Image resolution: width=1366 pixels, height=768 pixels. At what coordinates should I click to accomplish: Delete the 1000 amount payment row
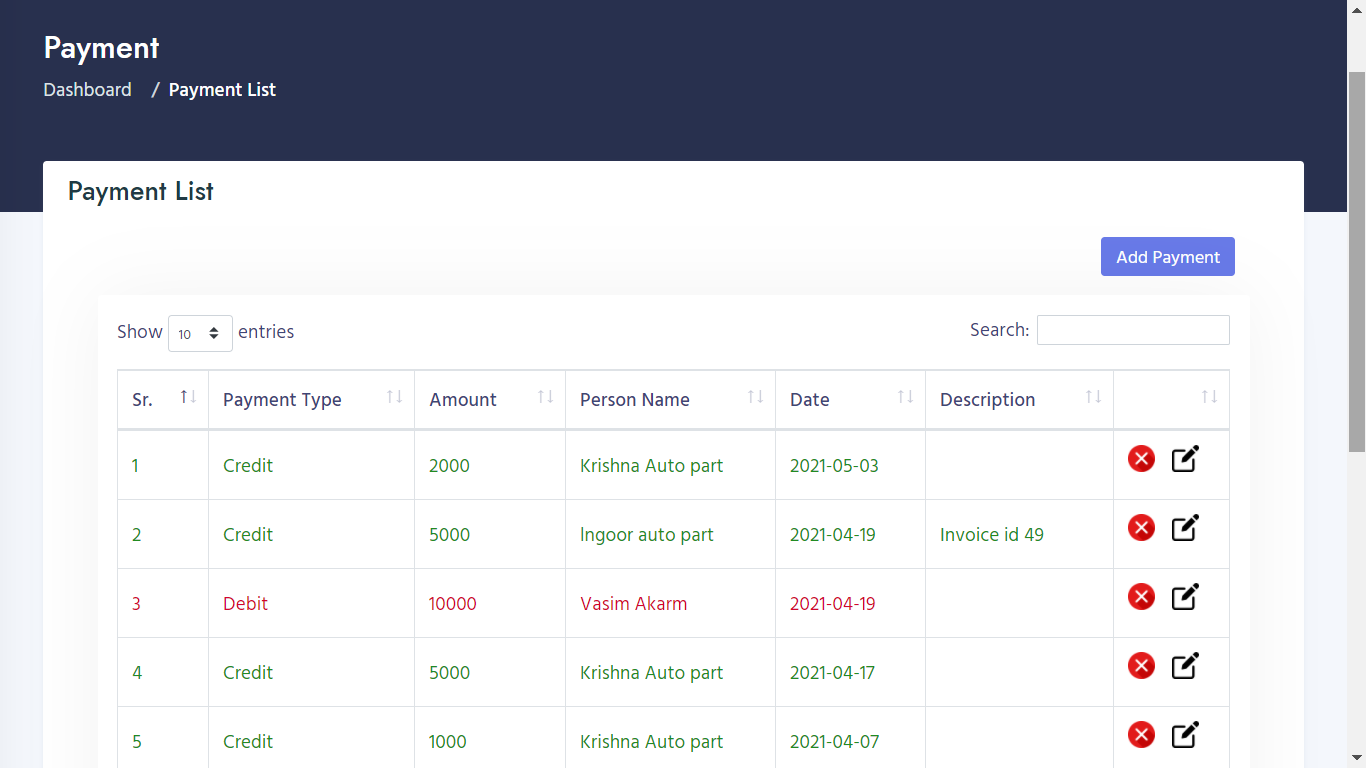pyautogui.click(x=1141, y=734)
